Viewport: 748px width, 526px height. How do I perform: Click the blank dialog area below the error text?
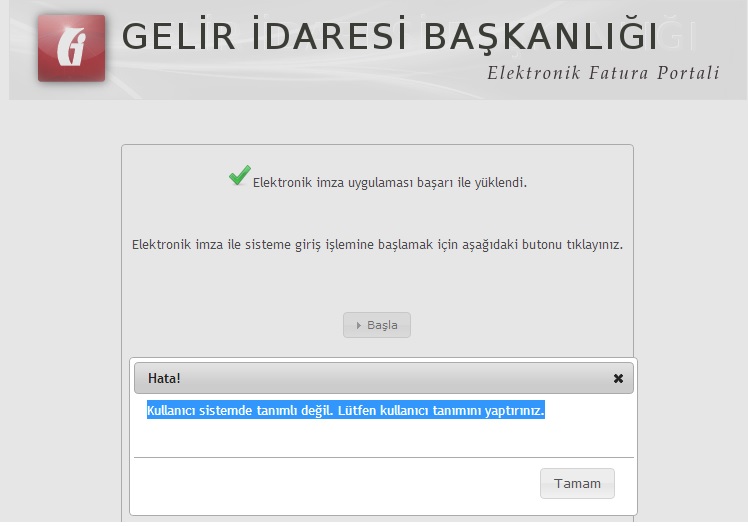[x=383, y=437]
